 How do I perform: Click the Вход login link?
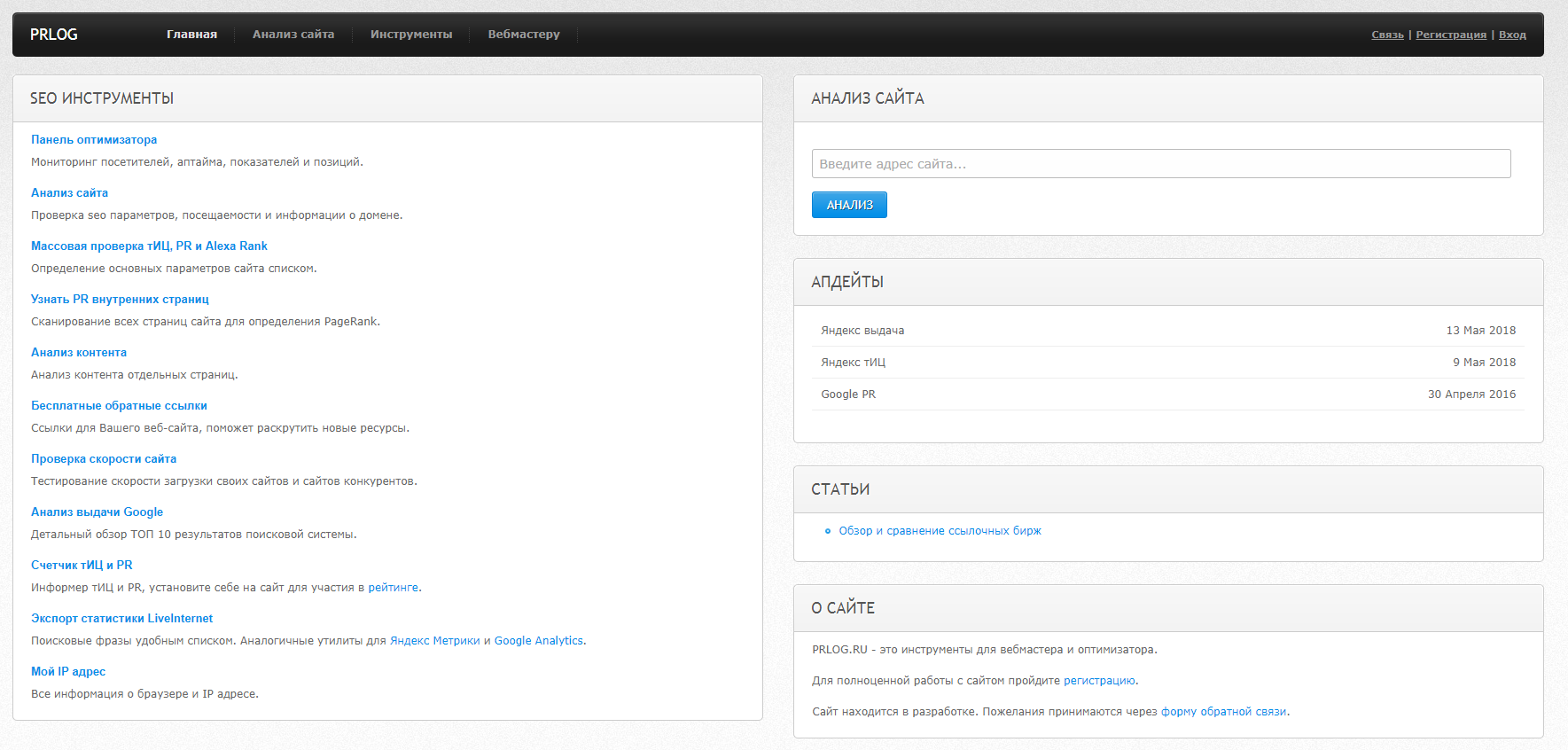click(1512, 35)
